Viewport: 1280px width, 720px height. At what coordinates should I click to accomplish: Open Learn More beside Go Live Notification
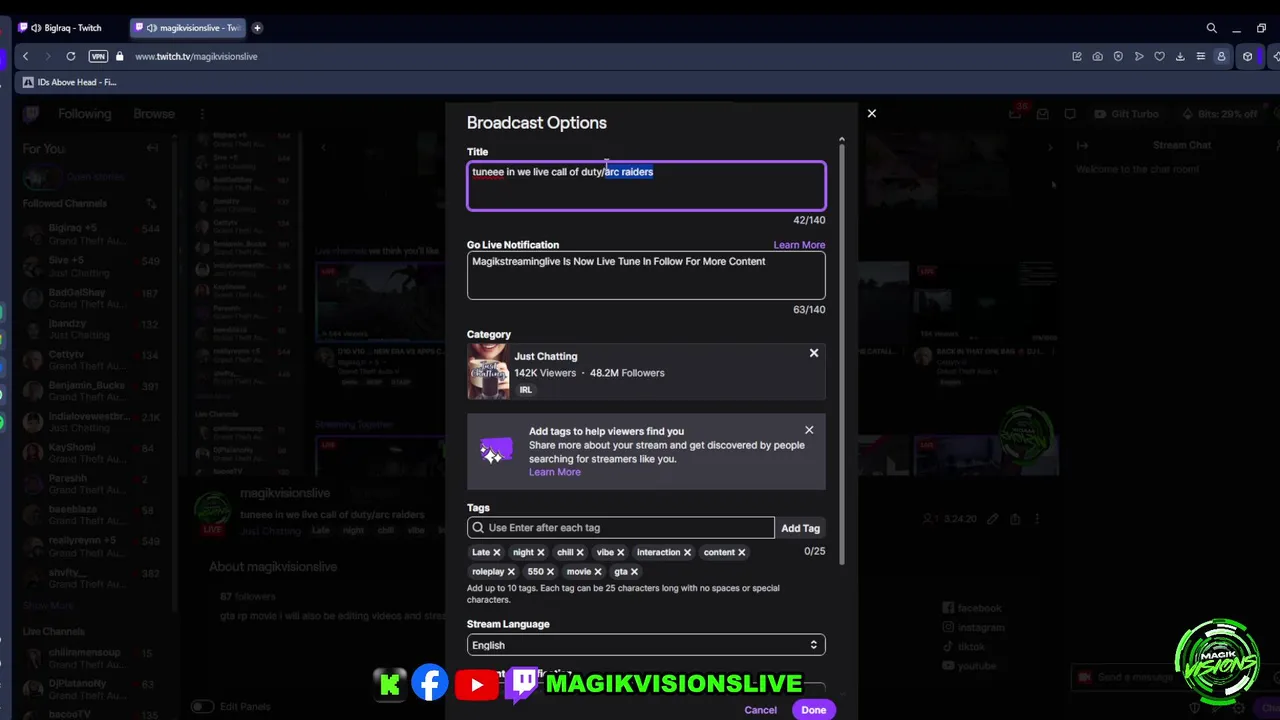(799, 245)
